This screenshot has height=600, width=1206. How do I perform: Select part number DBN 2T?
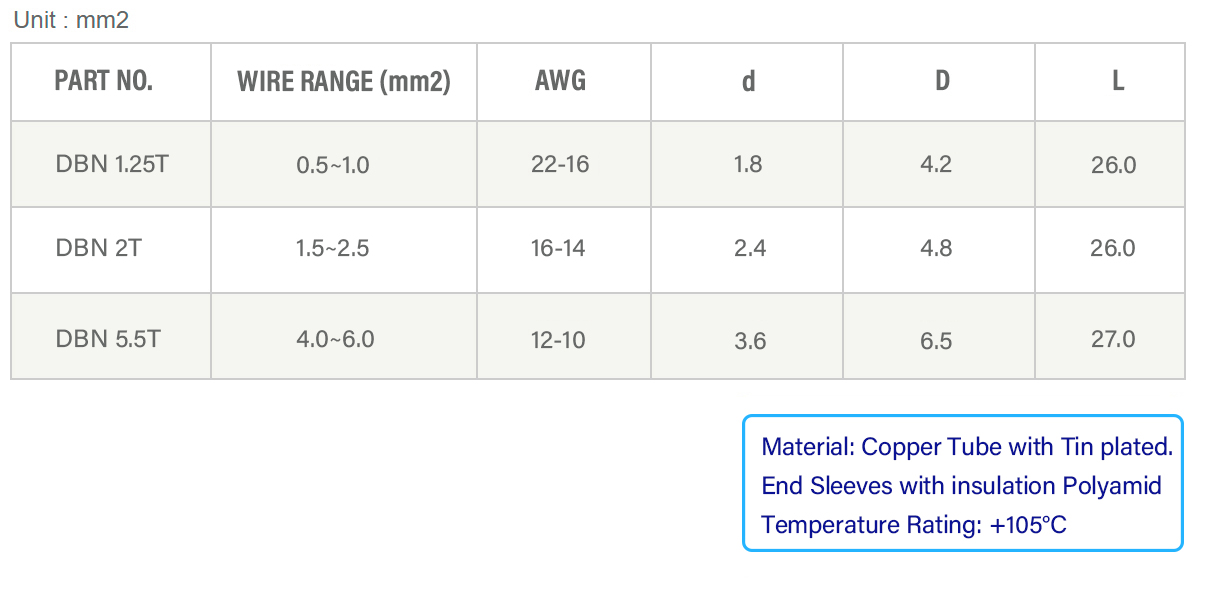[99, 248]
